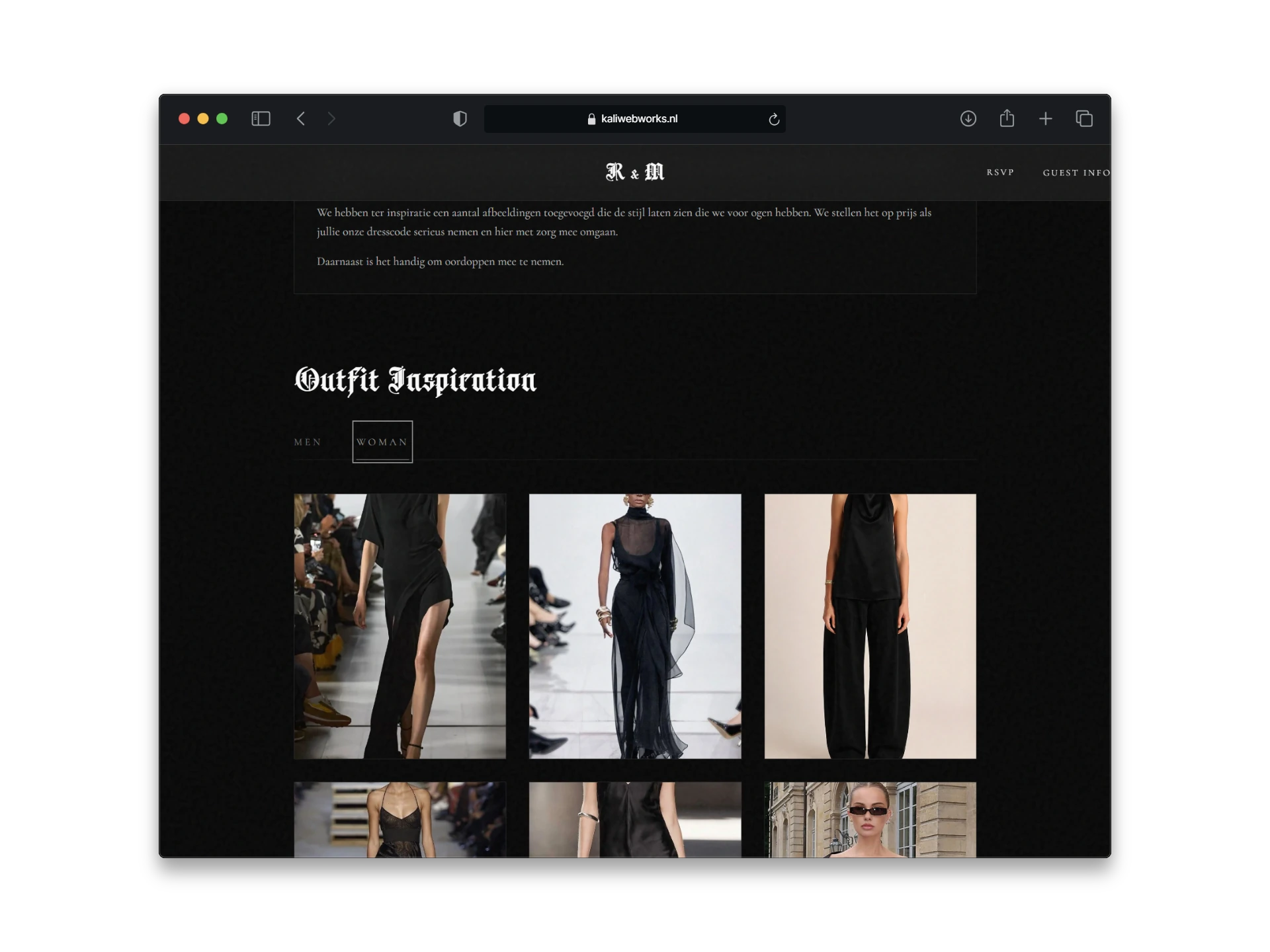The width and height of the screenshot is (1270, 952).
Task: Show tab overview icon
Action: (1084, 118)
